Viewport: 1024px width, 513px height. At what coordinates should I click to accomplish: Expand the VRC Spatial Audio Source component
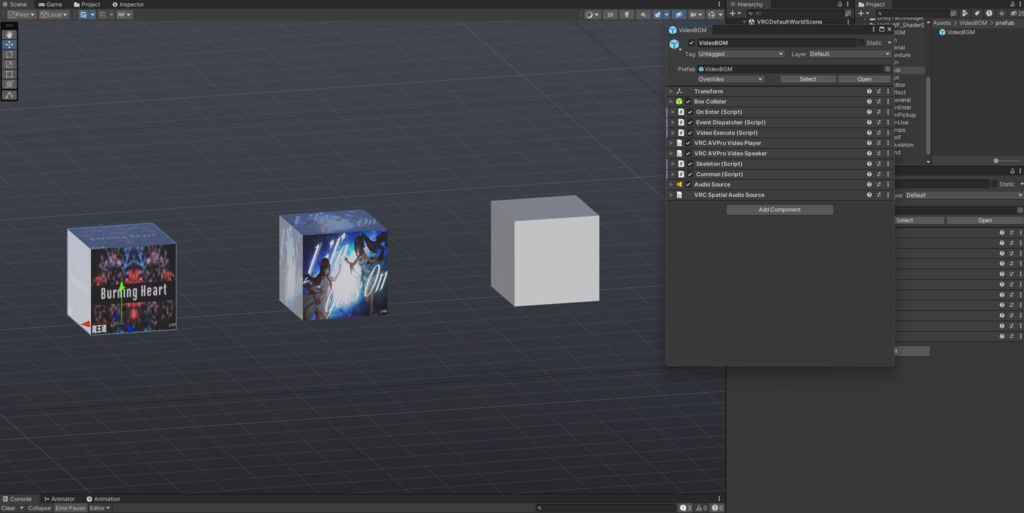[x=671, y=195]
